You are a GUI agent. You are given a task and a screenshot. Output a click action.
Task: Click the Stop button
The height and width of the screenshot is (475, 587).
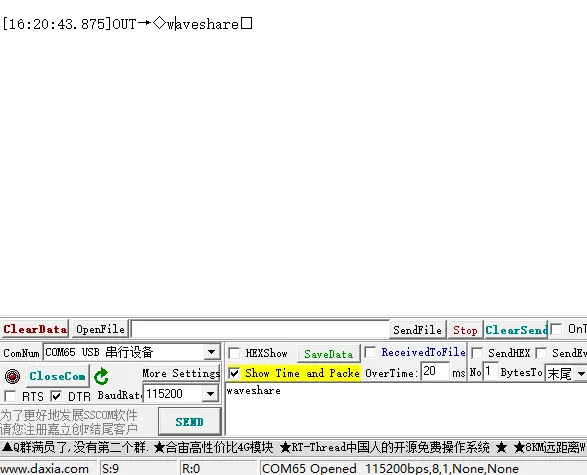click(465, 330)
